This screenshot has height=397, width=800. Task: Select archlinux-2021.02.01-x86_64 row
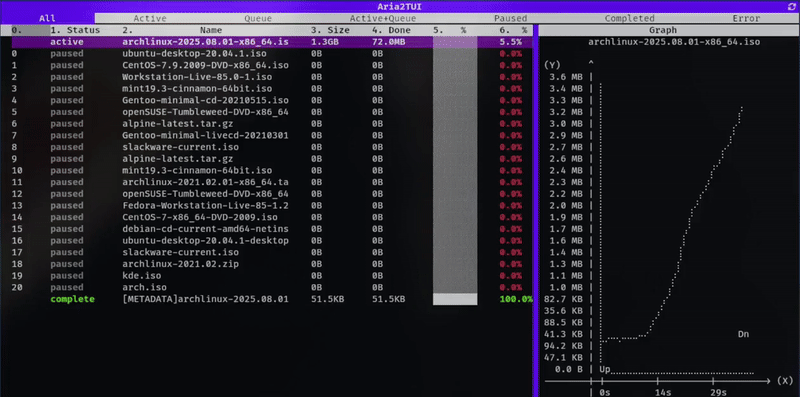(x=271, y=182)
